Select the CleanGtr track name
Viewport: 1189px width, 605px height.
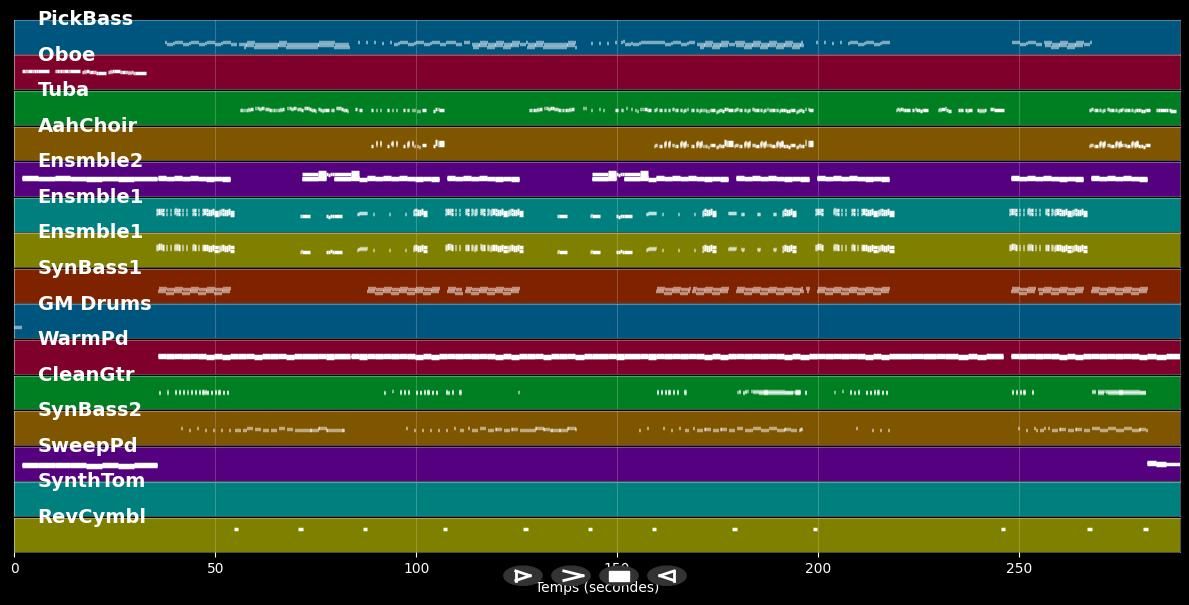point(86,375)
